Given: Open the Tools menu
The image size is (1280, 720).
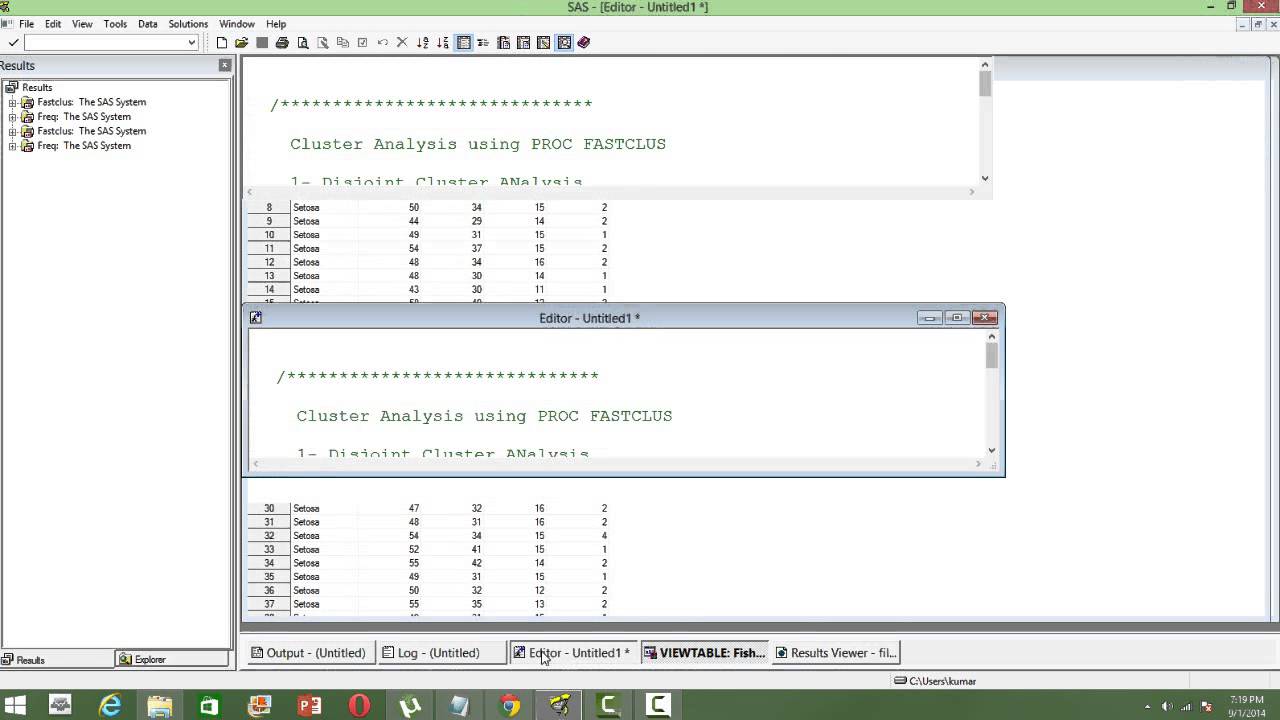Looking at the screenshot, I should point(115,24).
